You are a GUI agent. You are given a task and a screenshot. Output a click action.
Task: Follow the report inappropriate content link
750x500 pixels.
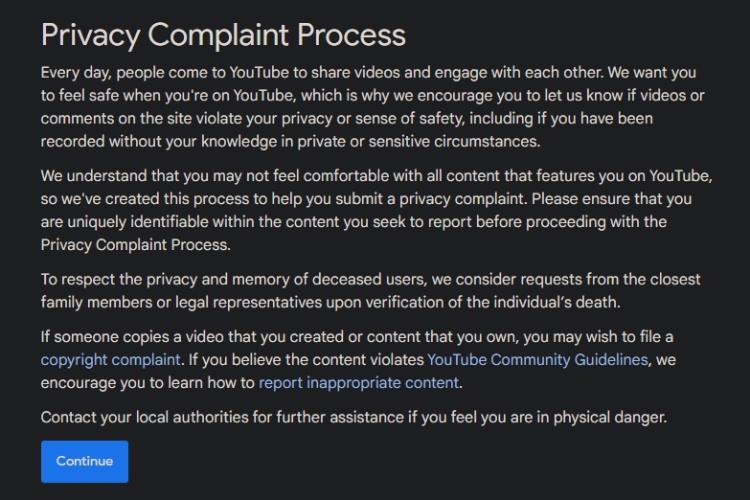coord(359,383)
